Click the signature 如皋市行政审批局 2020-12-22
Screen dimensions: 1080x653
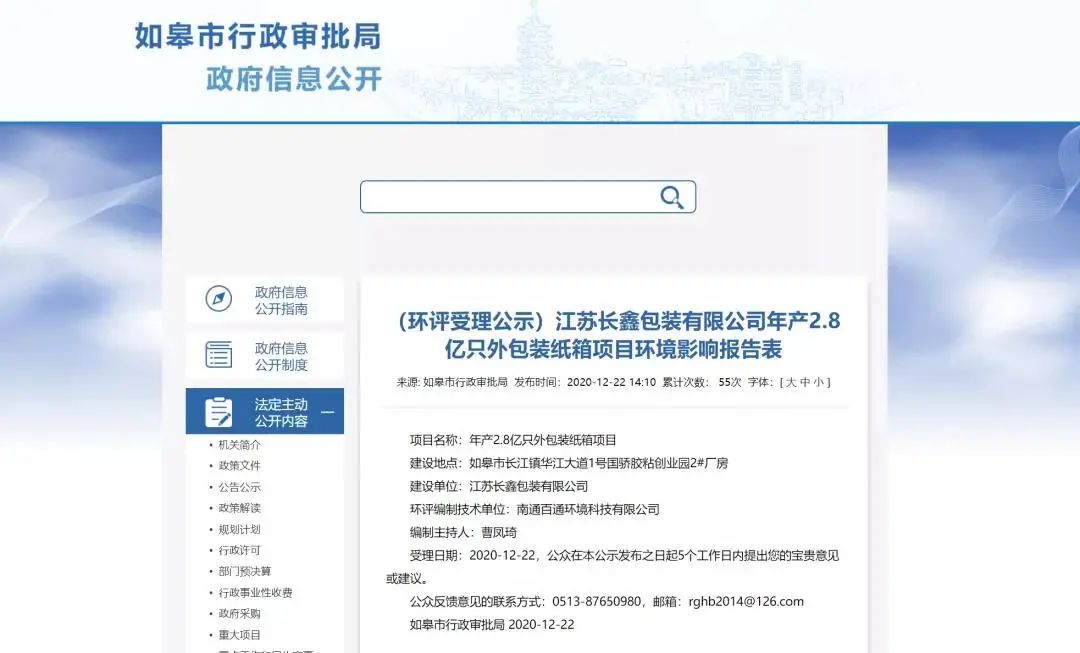click(492, 625)
